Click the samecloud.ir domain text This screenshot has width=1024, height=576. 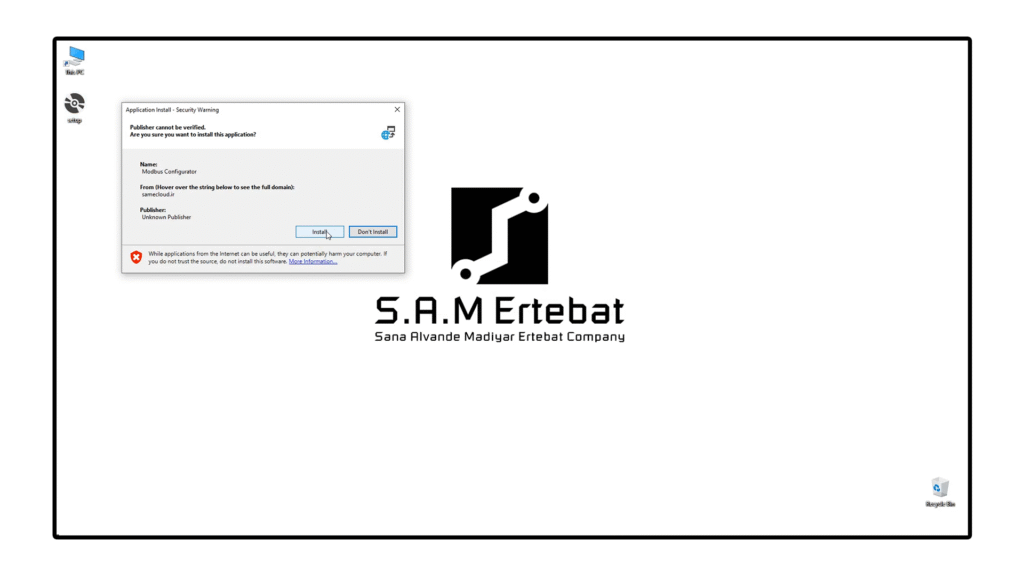(158, 194)
